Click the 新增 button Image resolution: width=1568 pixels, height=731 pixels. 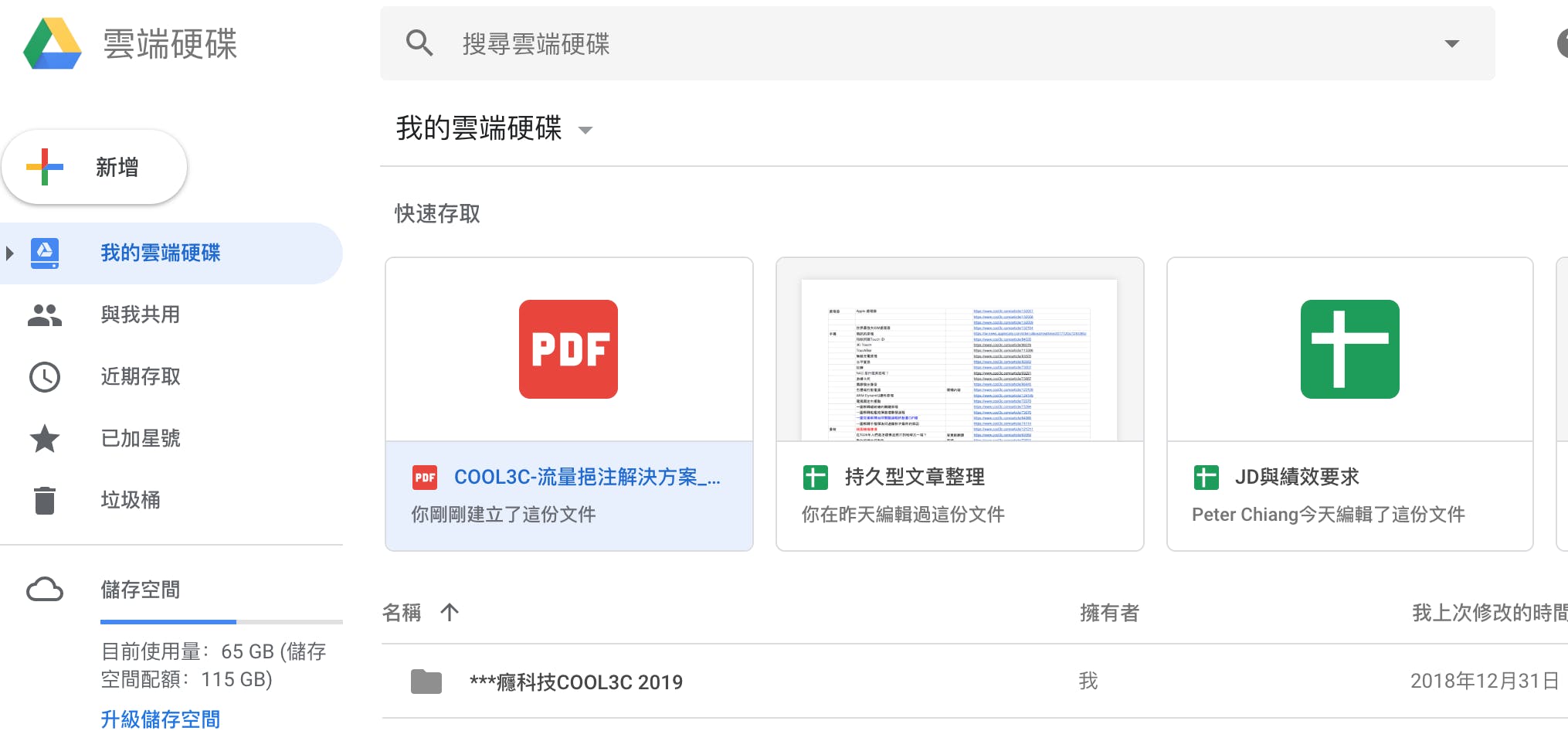95,167
